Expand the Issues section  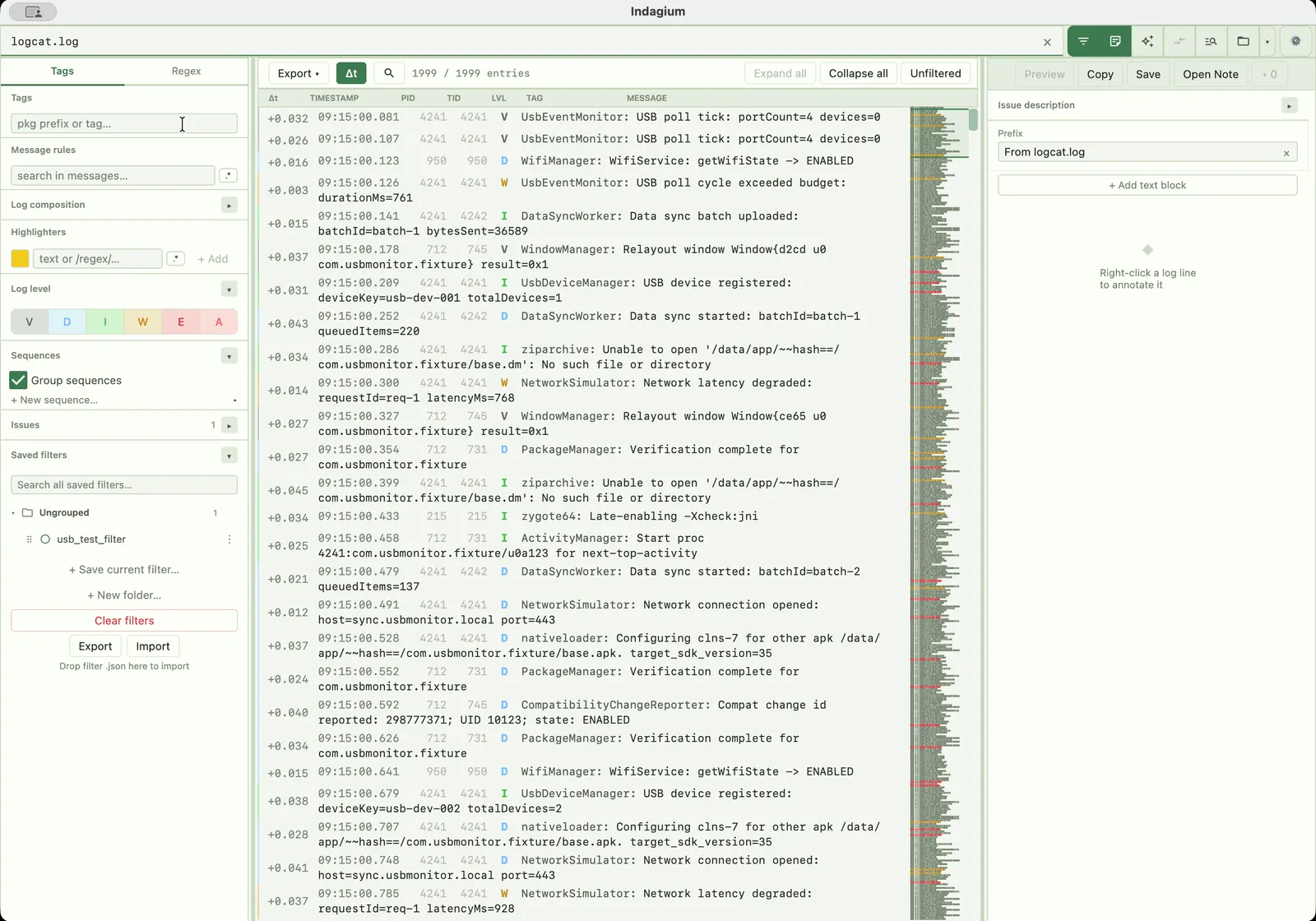click(x=229, y=425)
